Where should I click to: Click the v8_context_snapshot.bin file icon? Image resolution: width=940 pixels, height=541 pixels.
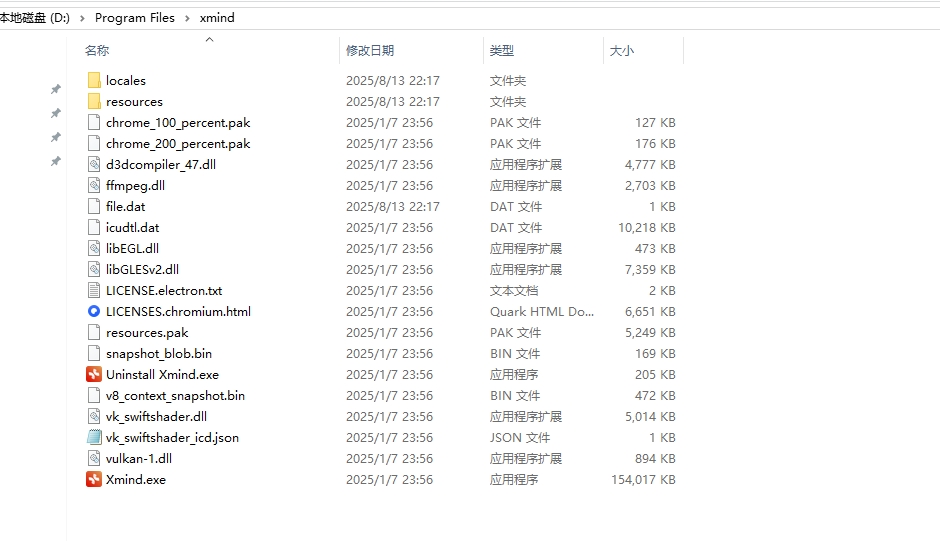pyautogui.click(x=94, y=395)
